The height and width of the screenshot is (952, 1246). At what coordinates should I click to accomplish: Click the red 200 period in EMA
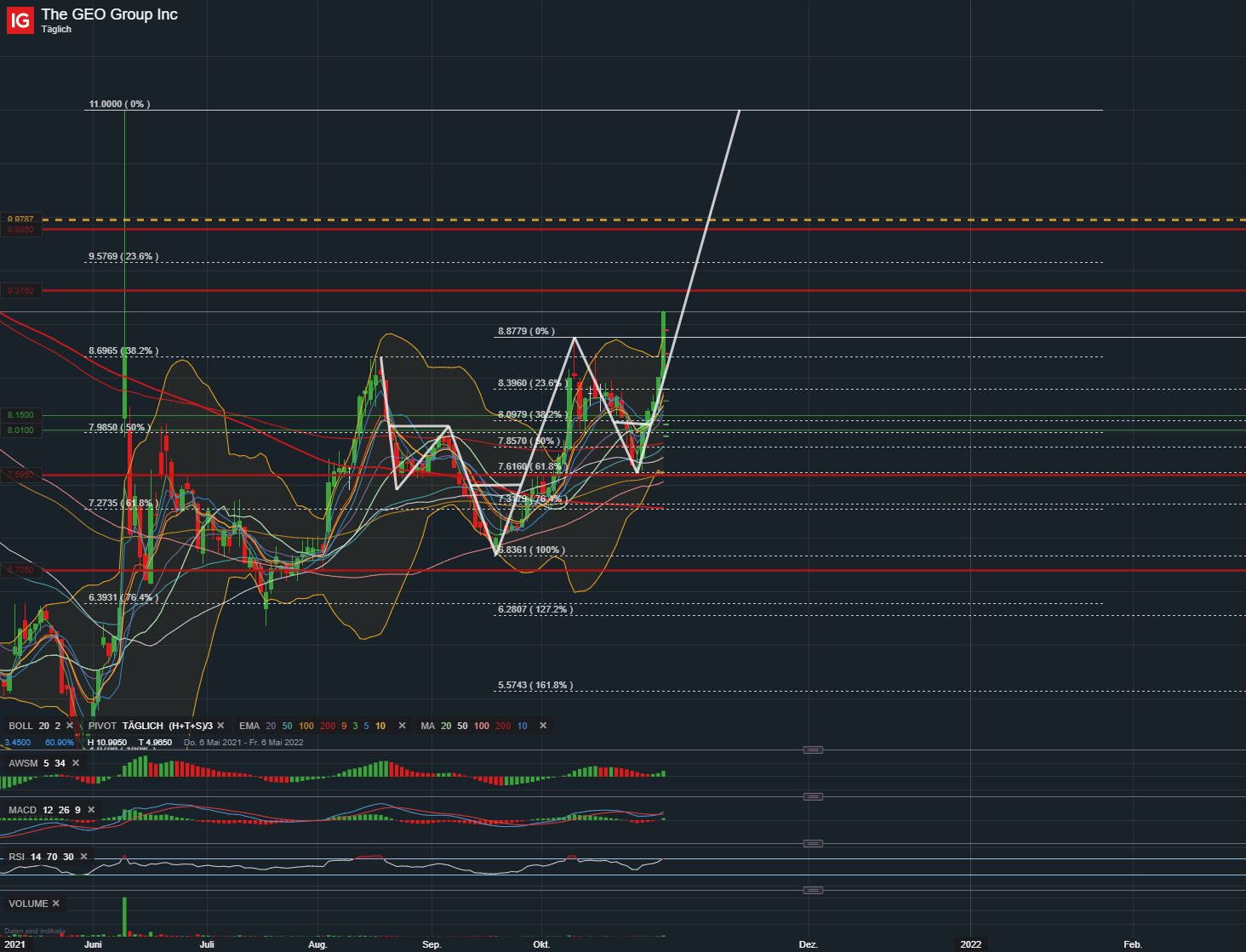pyautogui.click(x=328, y=726)
